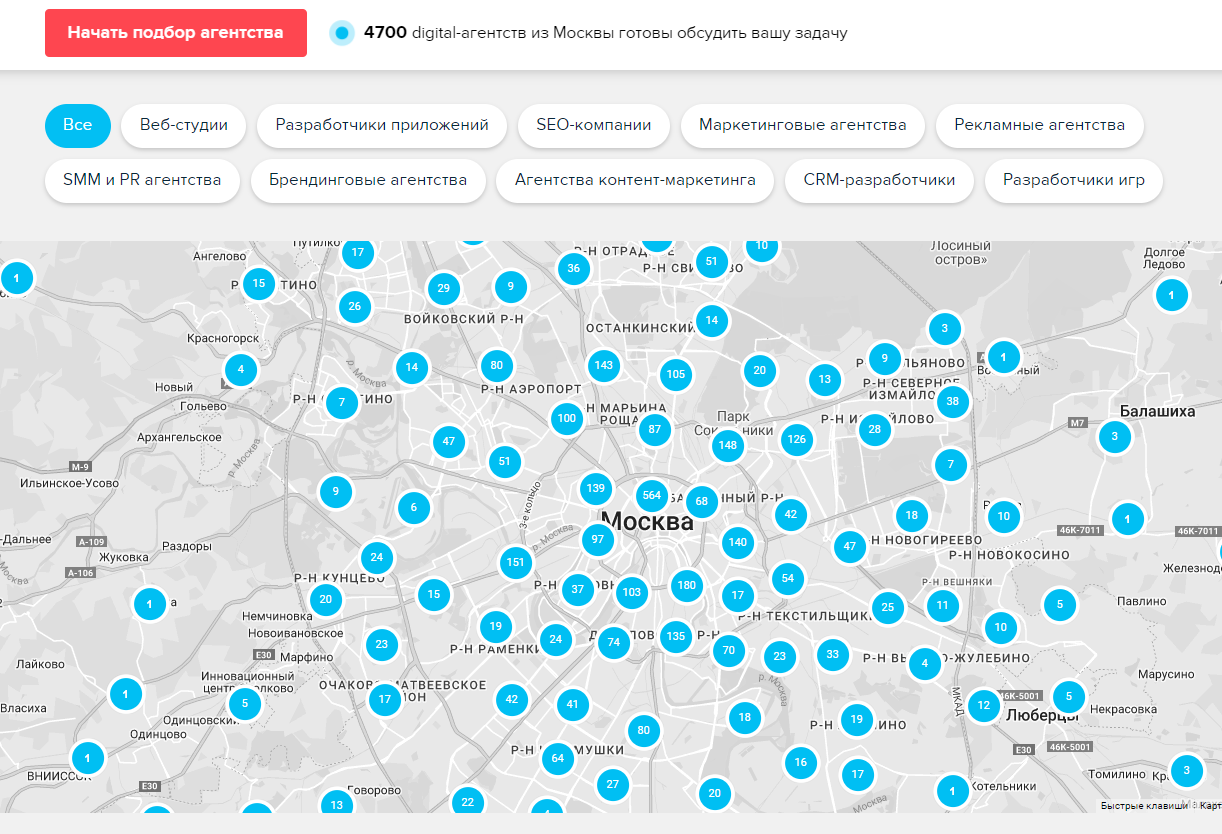Select the CRM-разработчики category

click(879, 180)
